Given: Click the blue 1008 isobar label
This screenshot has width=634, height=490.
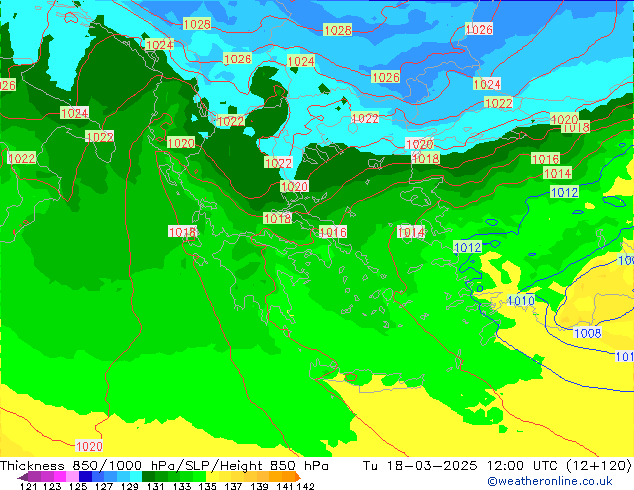Looking at the screenshot, I should click(588, 333).
